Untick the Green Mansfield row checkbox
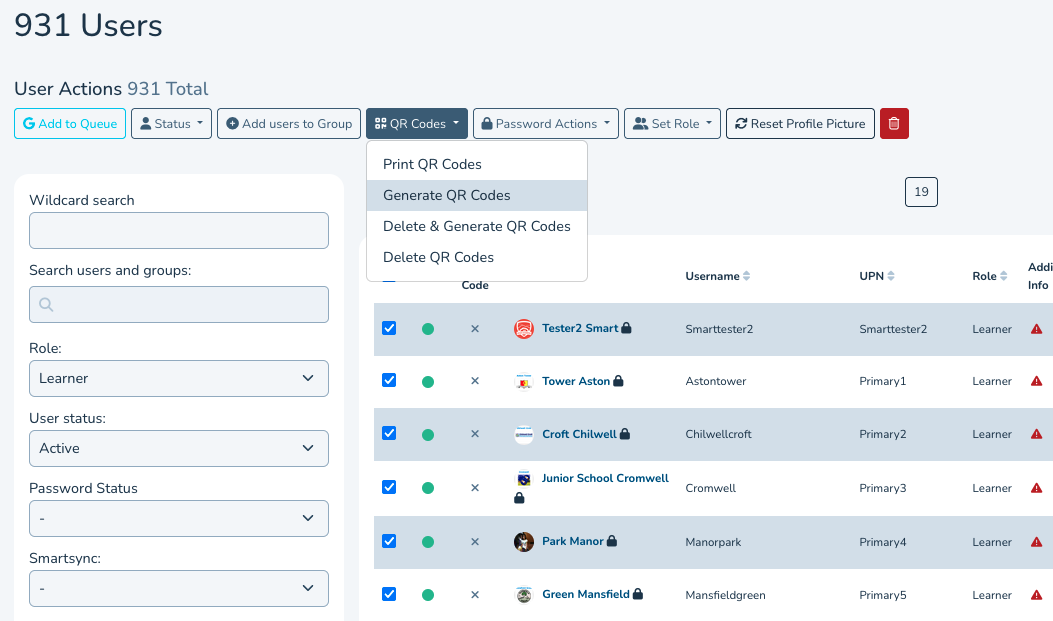Viewport: 1053px width, 621px height. click(x=389, y=594)
